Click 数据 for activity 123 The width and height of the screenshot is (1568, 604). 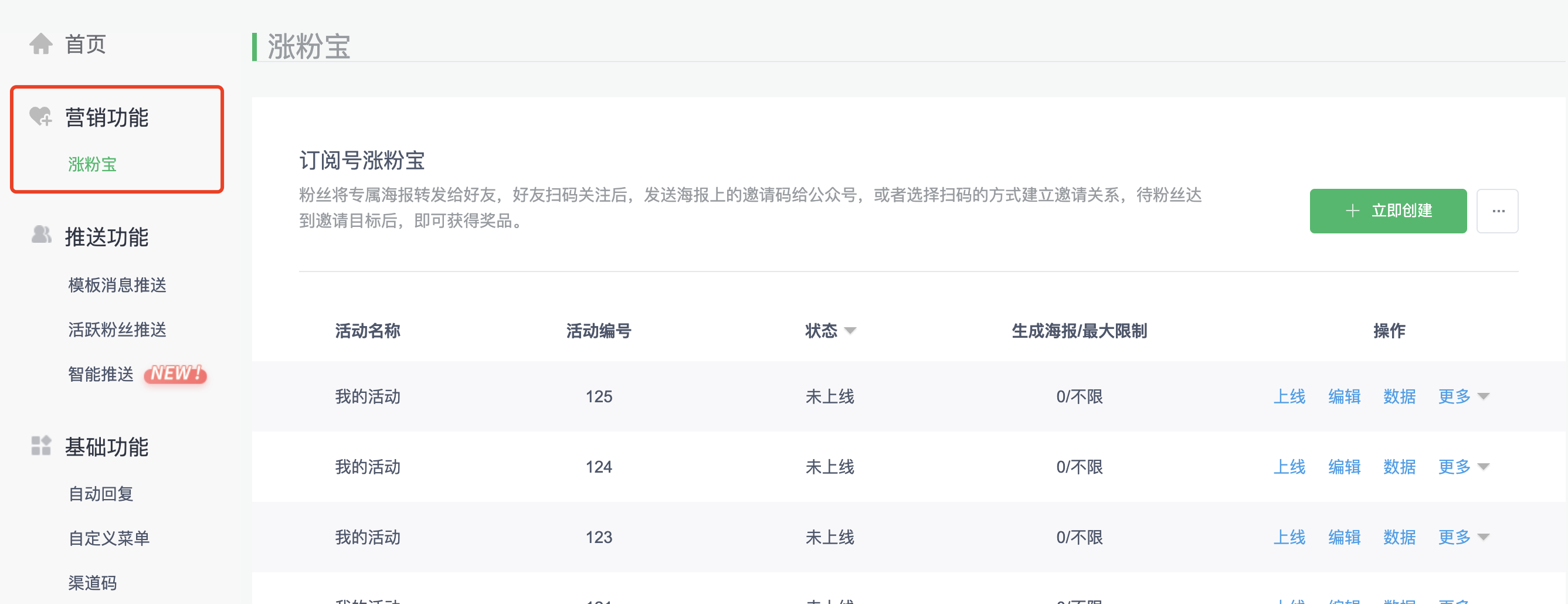(x=1399, y=537)
